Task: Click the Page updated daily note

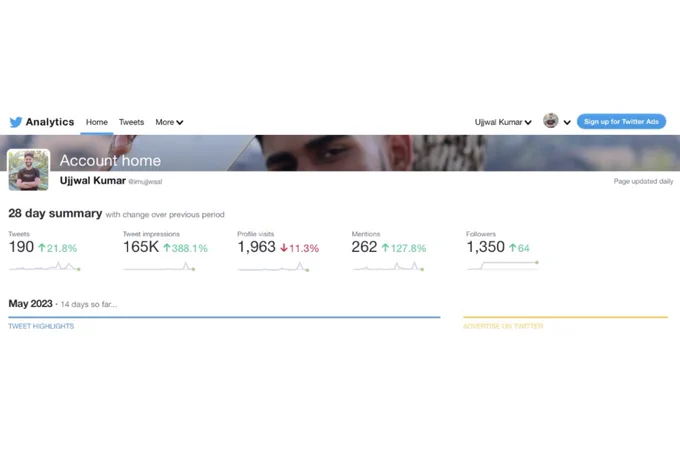Action: click(643, 181)
